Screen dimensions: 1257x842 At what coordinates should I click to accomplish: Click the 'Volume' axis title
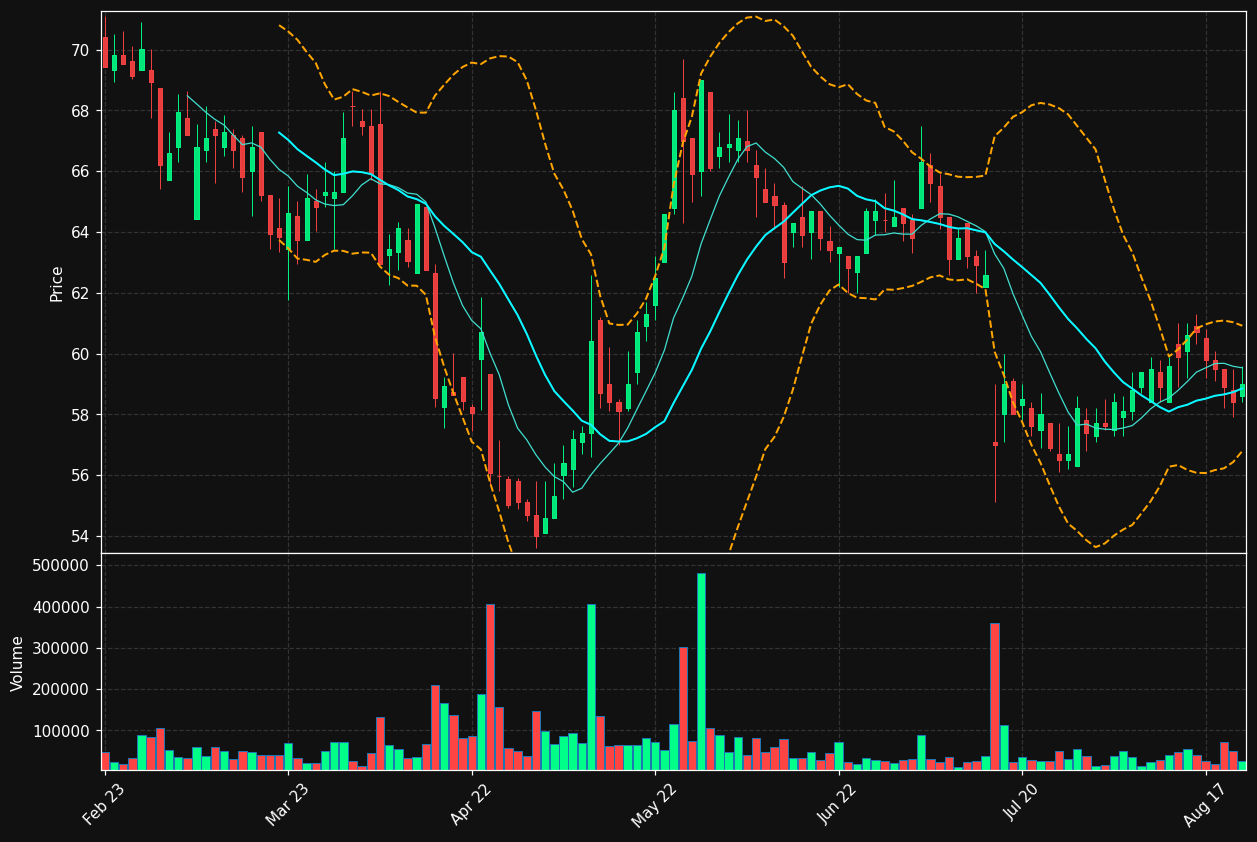(x=18, y=663)
